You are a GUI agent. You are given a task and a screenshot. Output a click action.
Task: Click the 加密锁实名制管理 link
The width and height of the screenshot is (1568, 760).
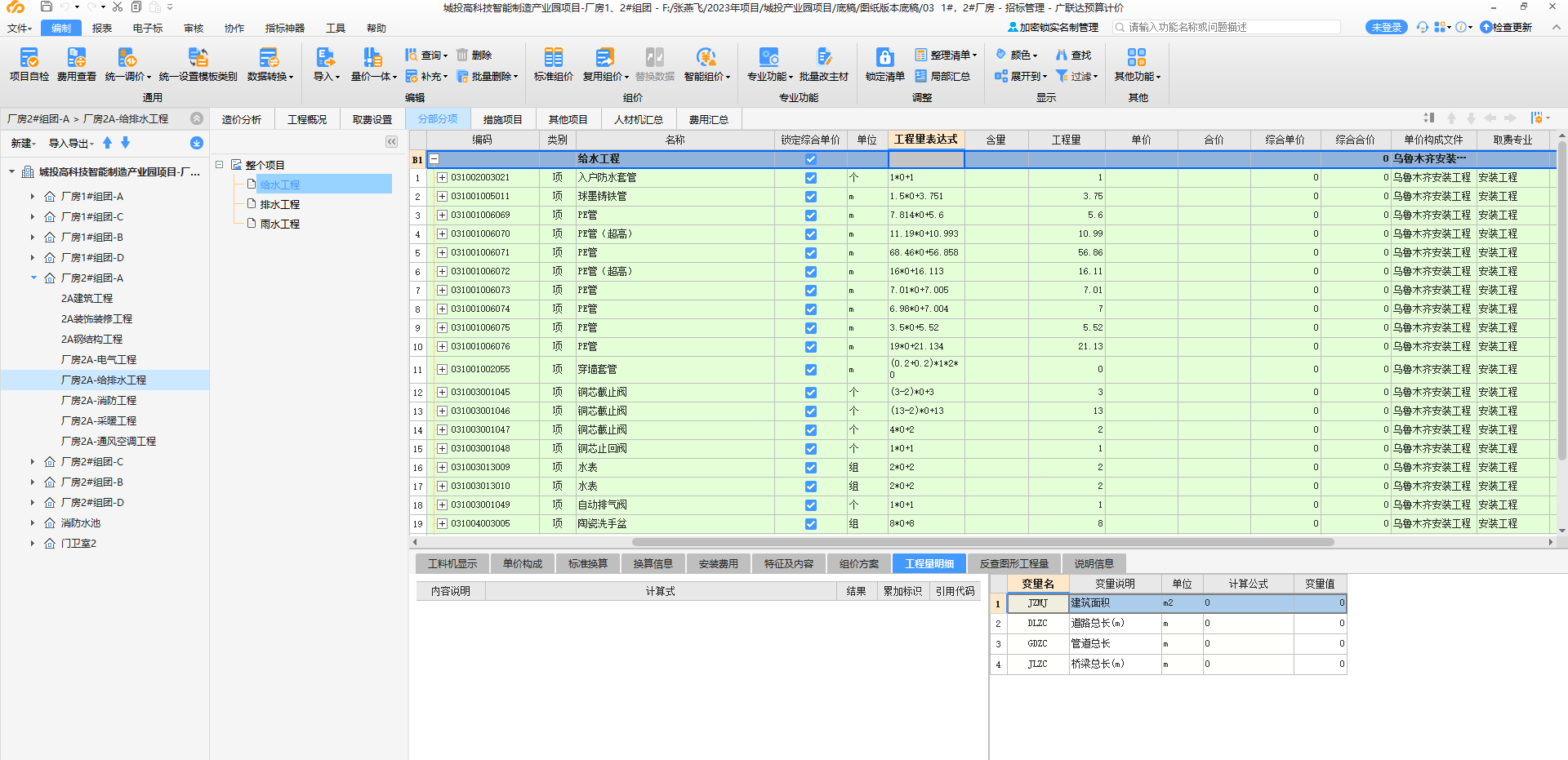tap(1053, 27)
